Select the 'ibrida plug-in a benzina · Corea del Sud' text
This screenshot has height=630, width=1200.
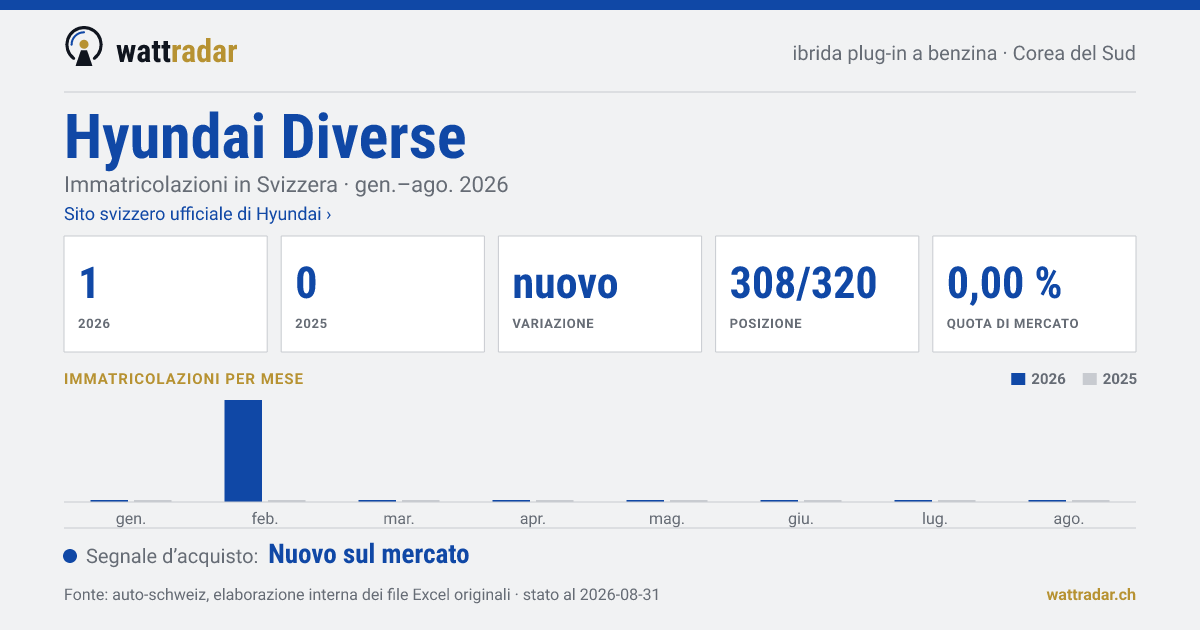(964, 53)
